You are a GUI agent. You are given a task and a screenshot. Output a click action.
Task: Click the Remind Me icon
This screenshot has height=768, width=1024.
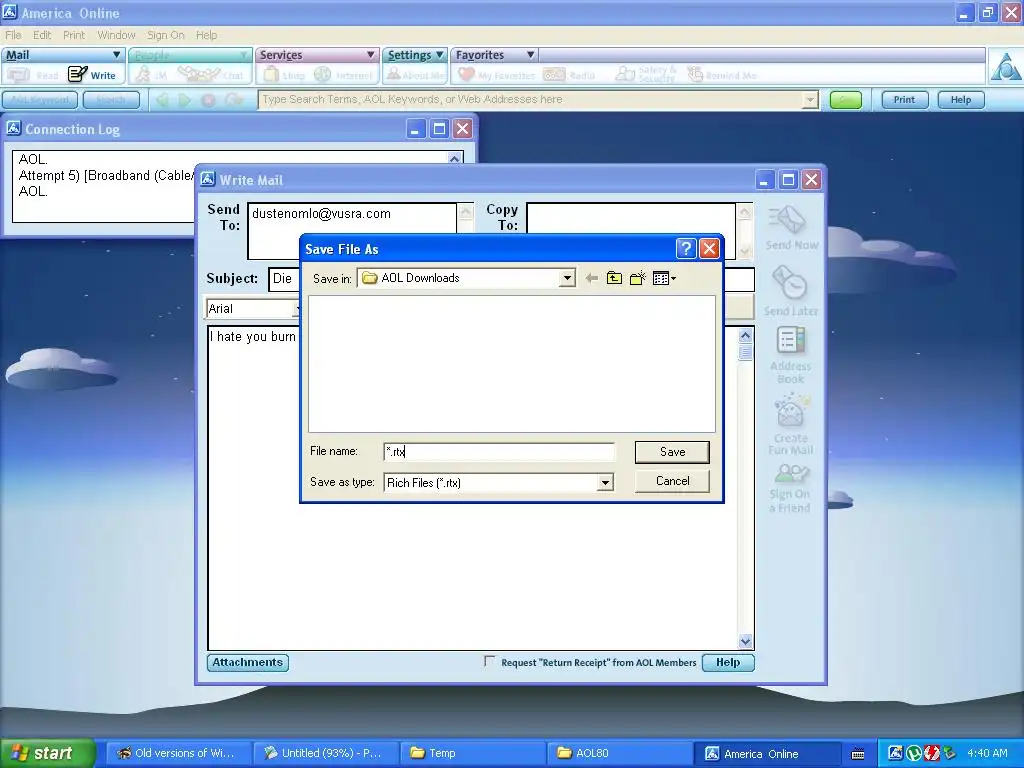695,74
